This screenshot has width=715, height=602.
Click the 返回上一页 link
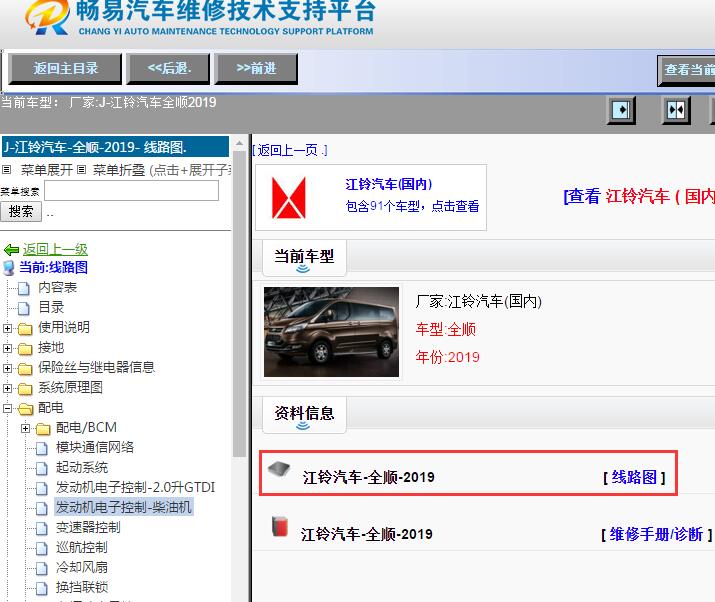(290, 150)
